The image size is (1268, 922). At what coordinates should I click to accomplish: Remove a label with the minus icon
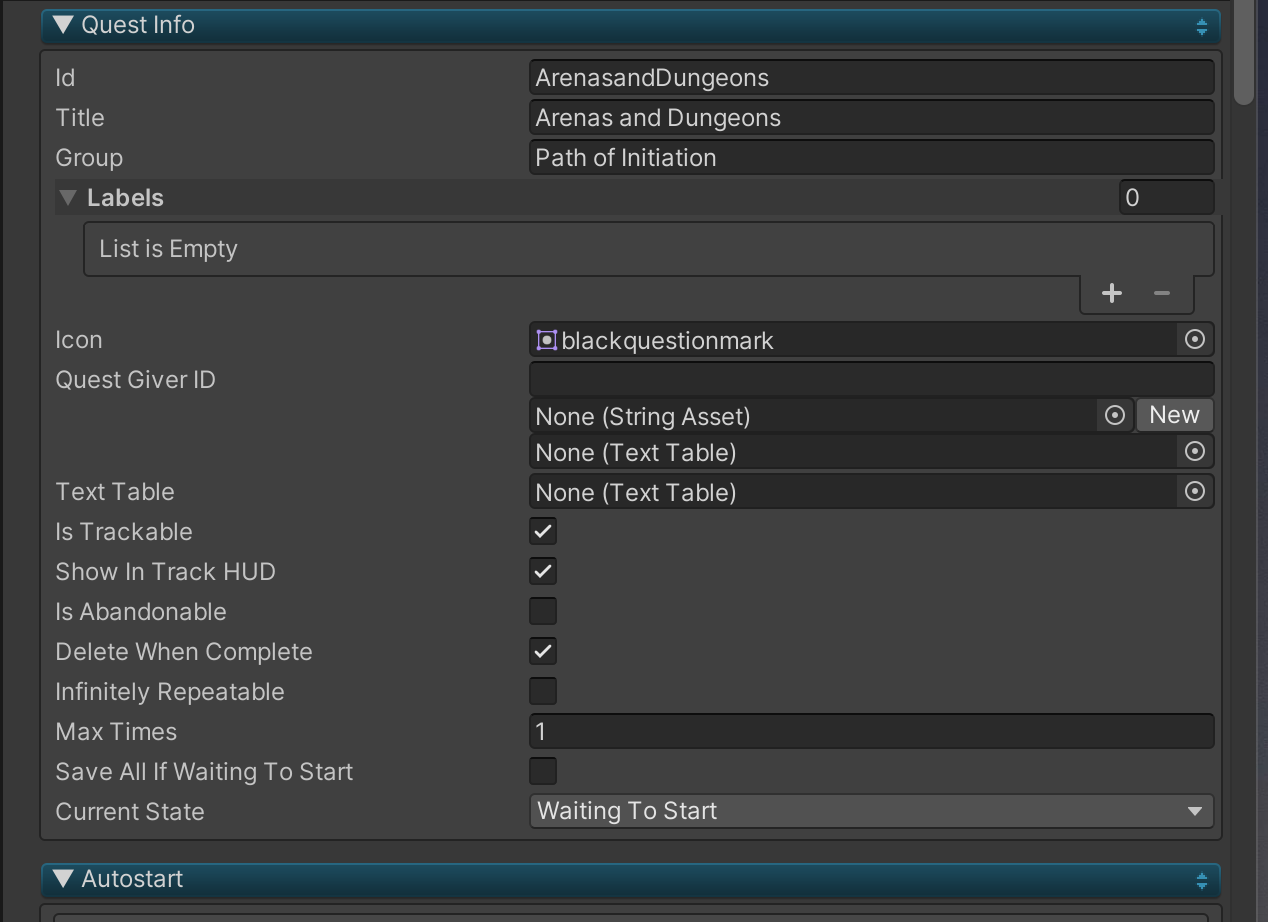click(1161, 293)
